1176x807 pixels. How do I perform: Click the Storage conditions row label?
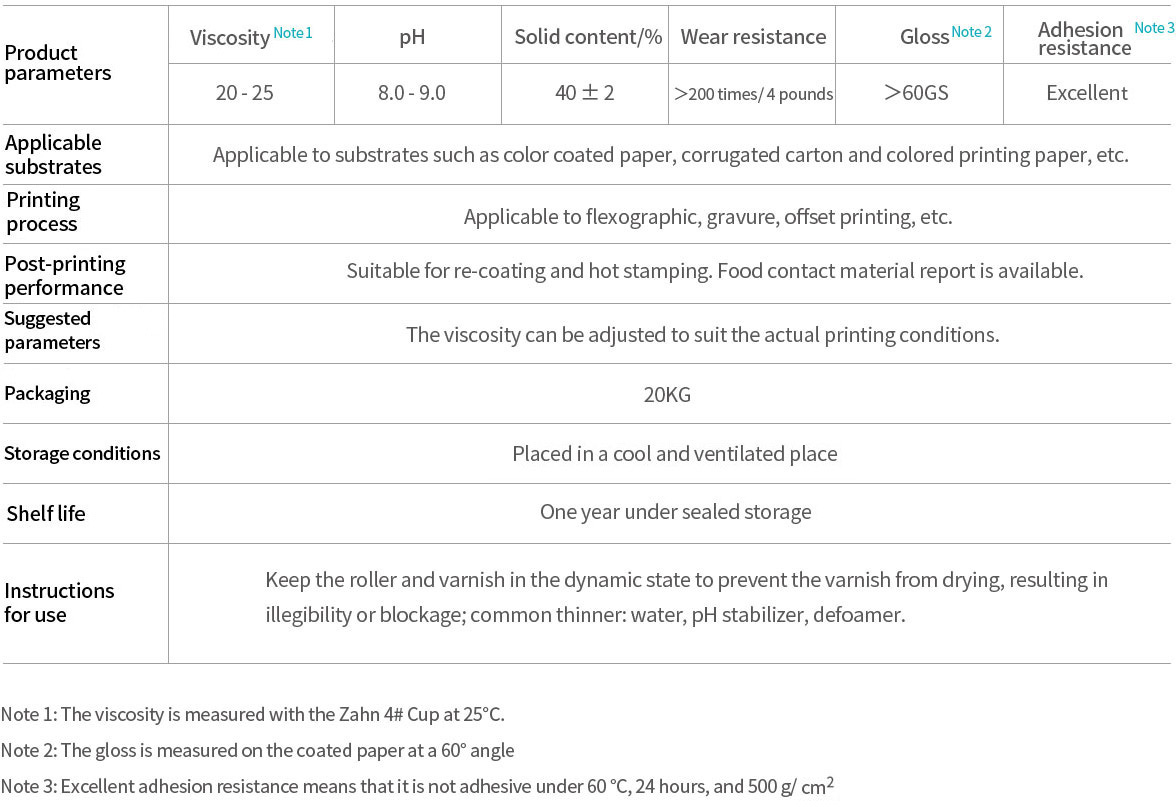[x=82, y=454]
